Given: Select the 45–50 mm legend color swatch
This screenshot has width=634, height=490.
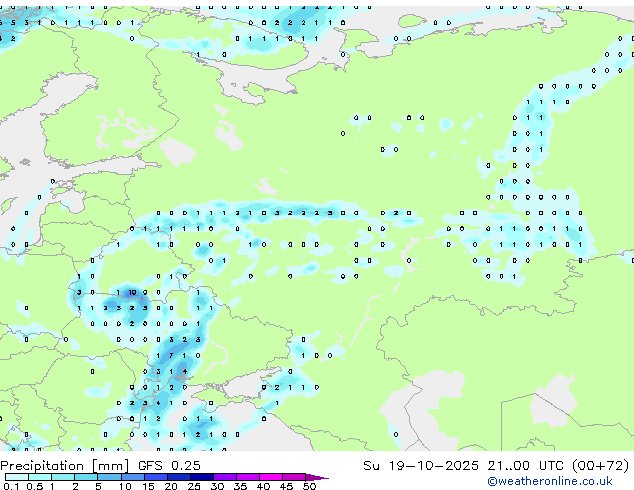Looking at the screenshot, I should [x=294, y=477].
